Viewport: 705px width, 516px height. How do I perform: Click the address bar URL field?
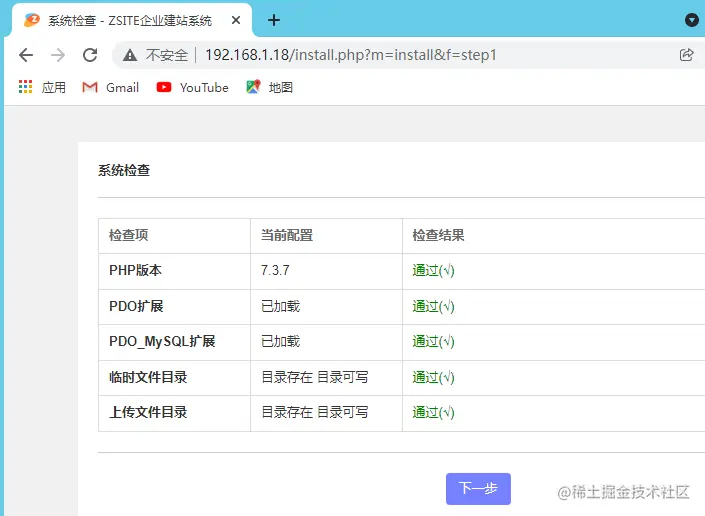click(x=351, y=55)
